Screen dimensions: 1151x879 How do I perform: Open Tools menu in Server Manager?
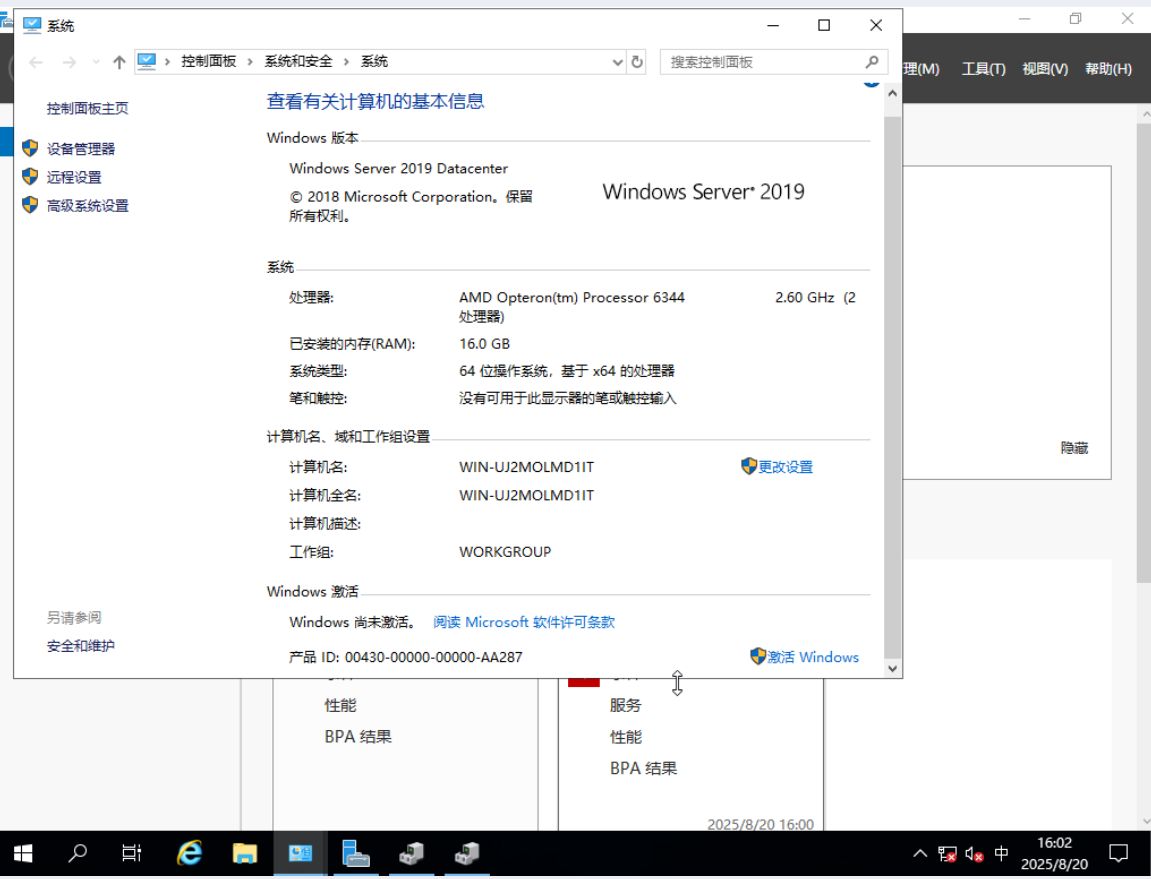(x=983, y=69)
